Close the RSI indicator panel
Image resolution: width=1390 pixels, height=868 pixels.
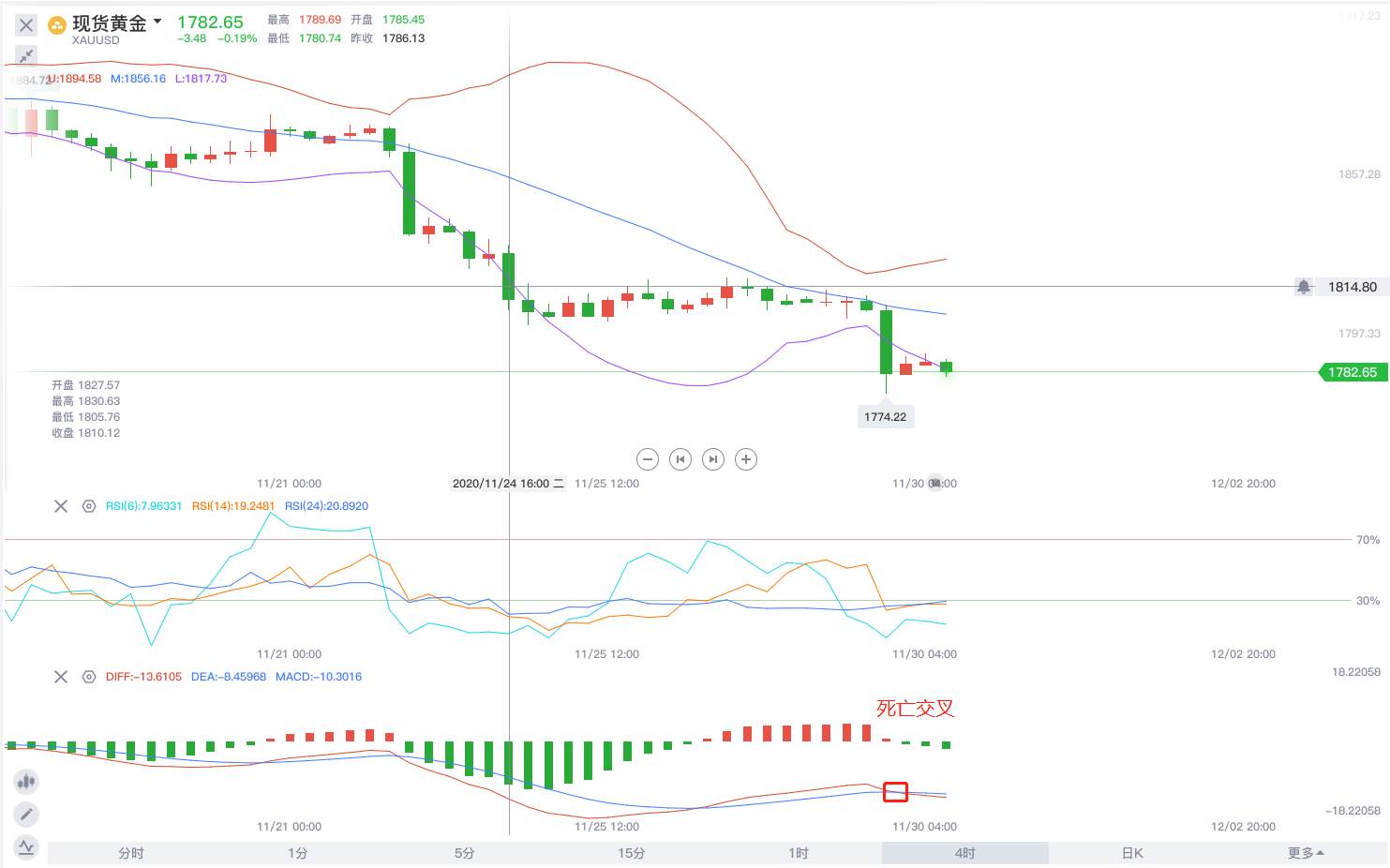click(61, 506)
